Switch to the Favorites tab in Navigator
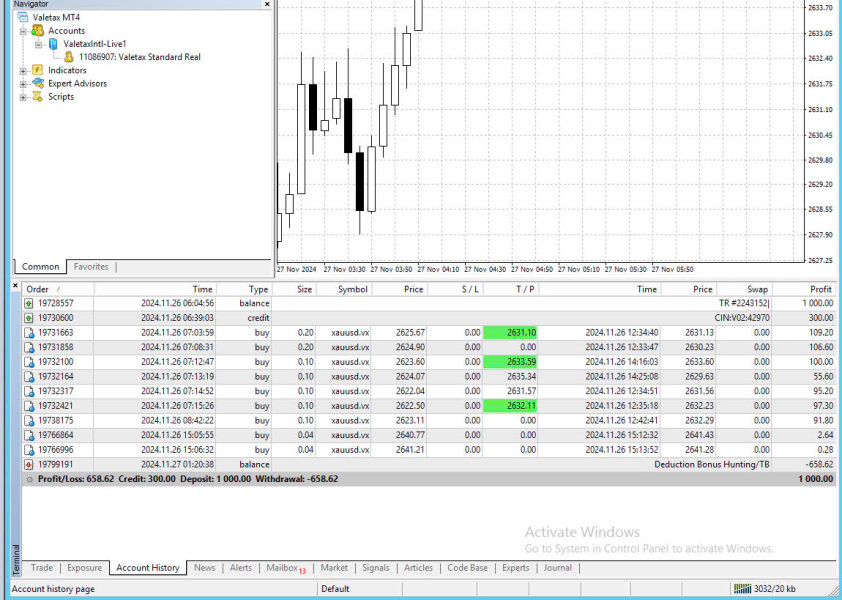The image size is (842, 600). tap(91, 266)
